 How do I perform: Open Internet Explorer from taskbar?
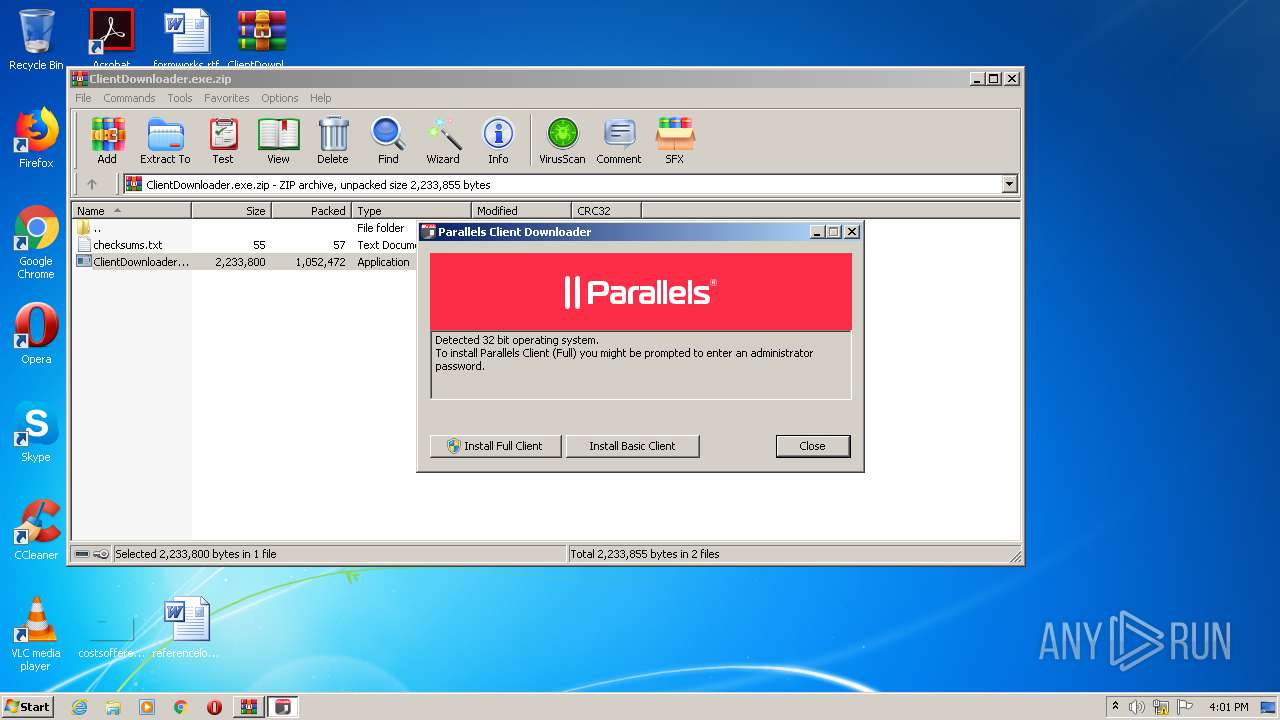pos(79,707)
